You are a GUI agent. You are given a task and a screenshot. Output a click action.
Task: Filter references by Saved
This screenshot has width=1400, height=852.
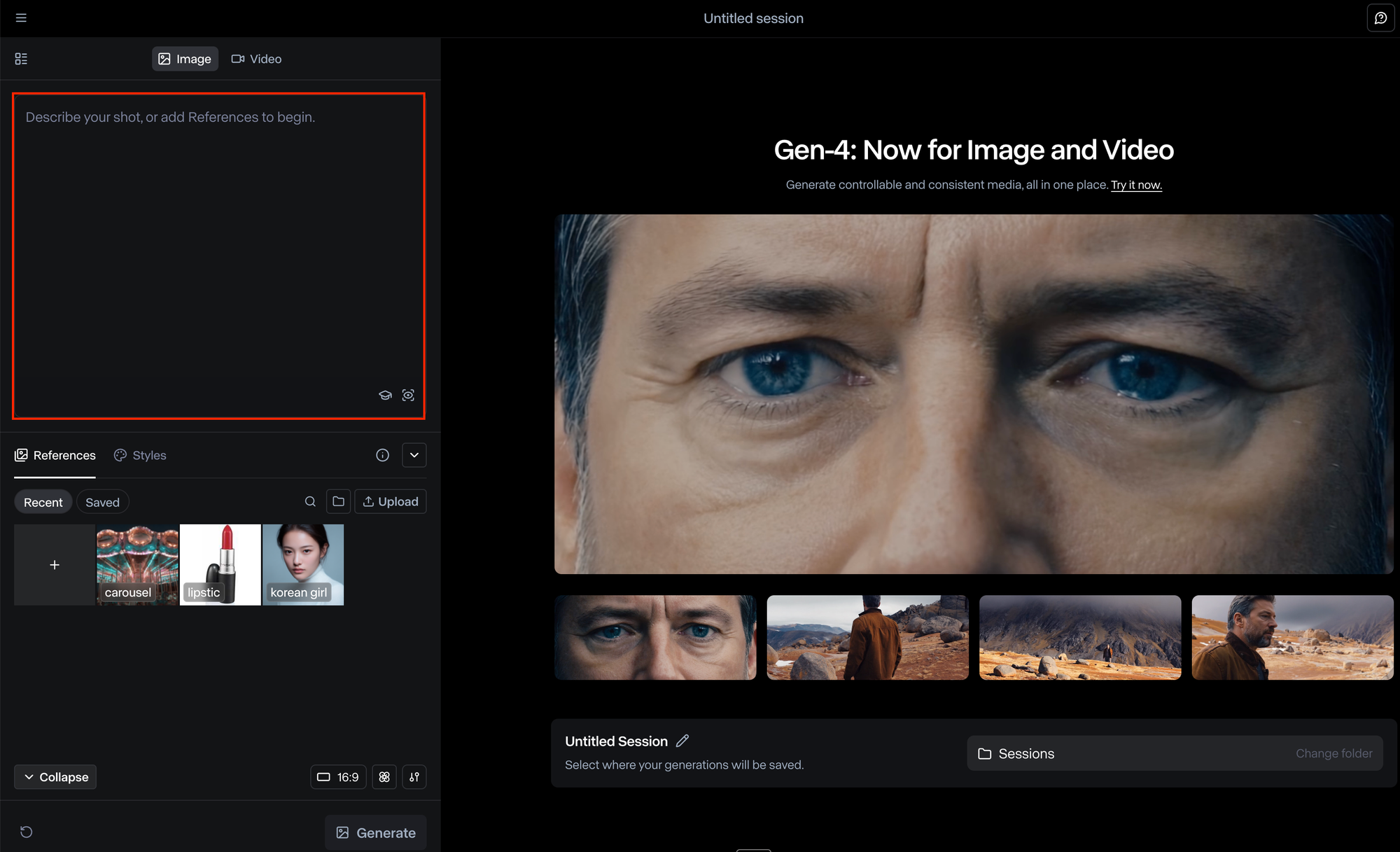102,502
